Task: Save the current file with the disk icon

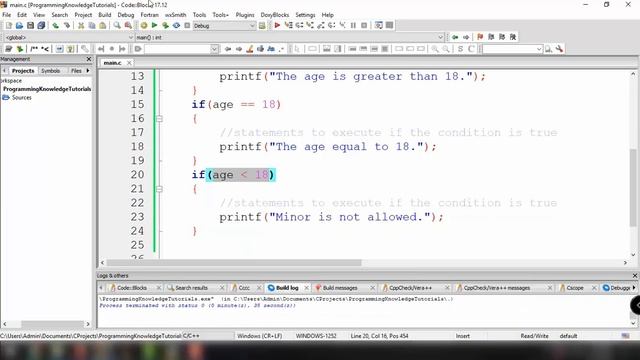Action: click(x=30, y=25)
